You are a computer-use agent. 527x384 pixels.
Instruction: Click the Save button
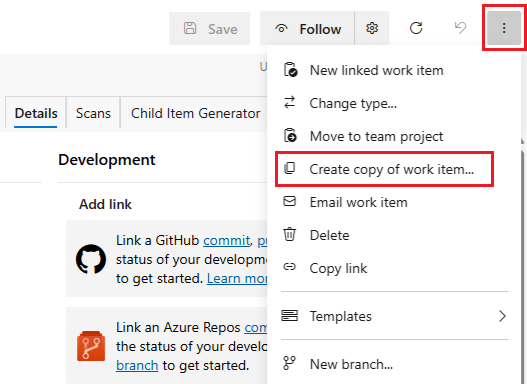point(209,29)
